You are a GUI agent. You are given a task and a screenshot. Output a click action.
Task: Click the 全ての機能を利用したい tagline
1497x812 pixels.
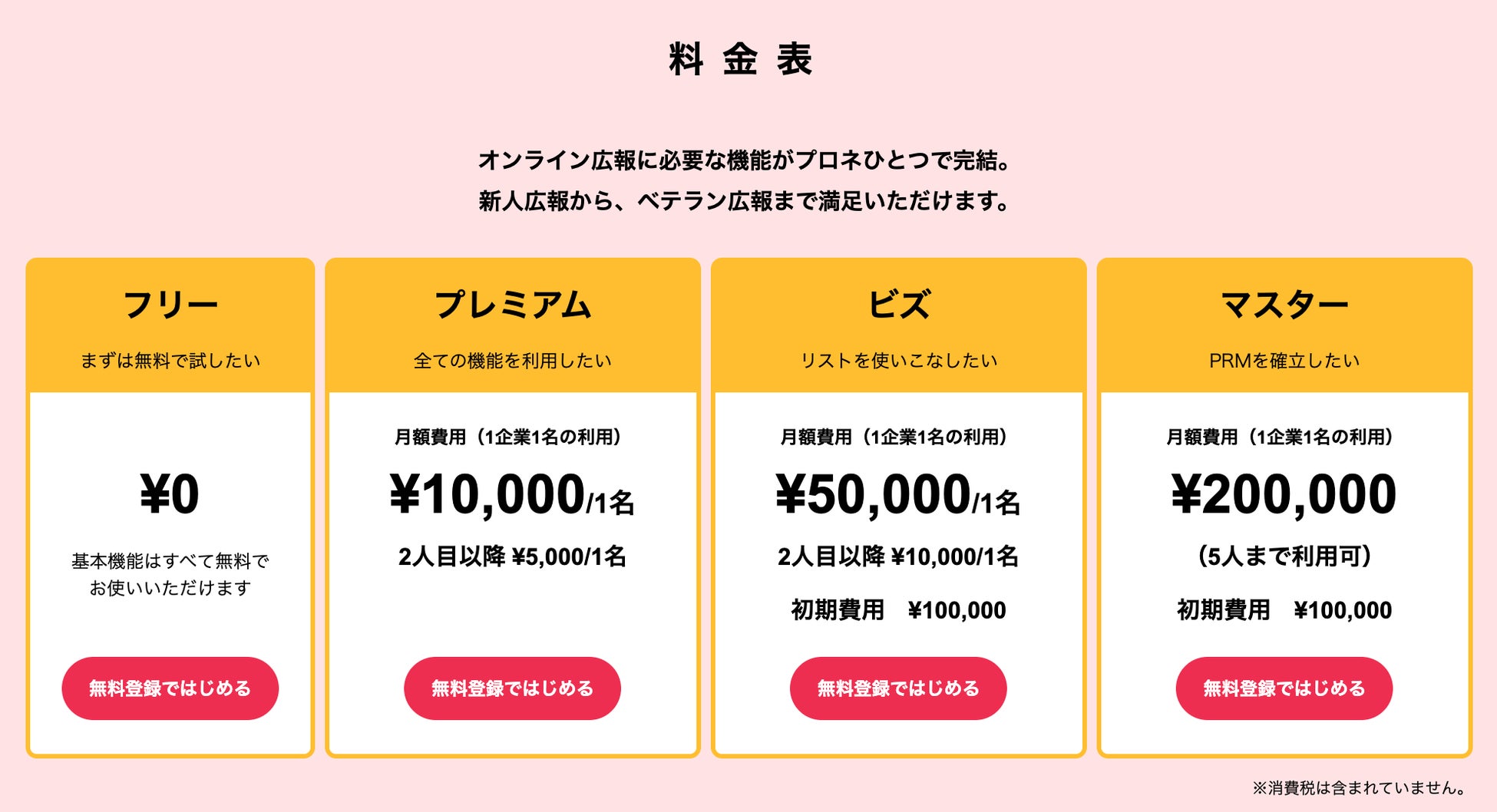512,361
